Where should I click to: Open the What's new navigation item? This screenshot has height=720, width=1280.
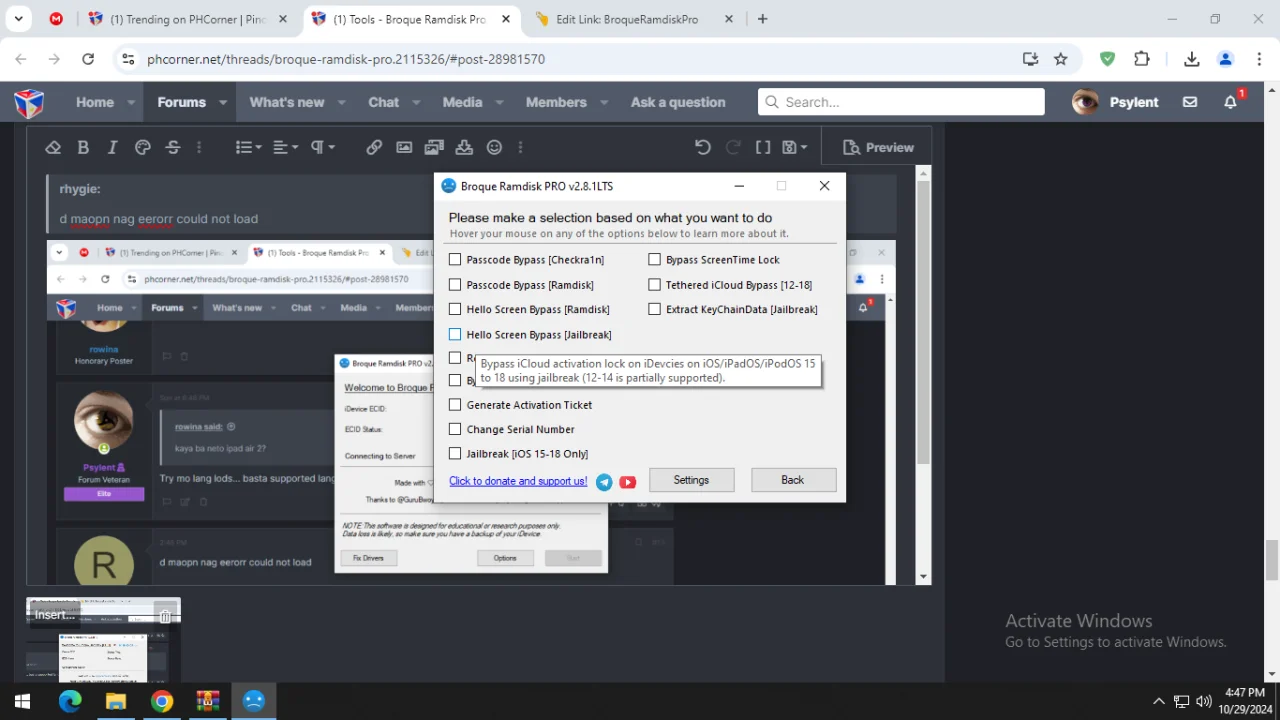(x=287, y=102)
